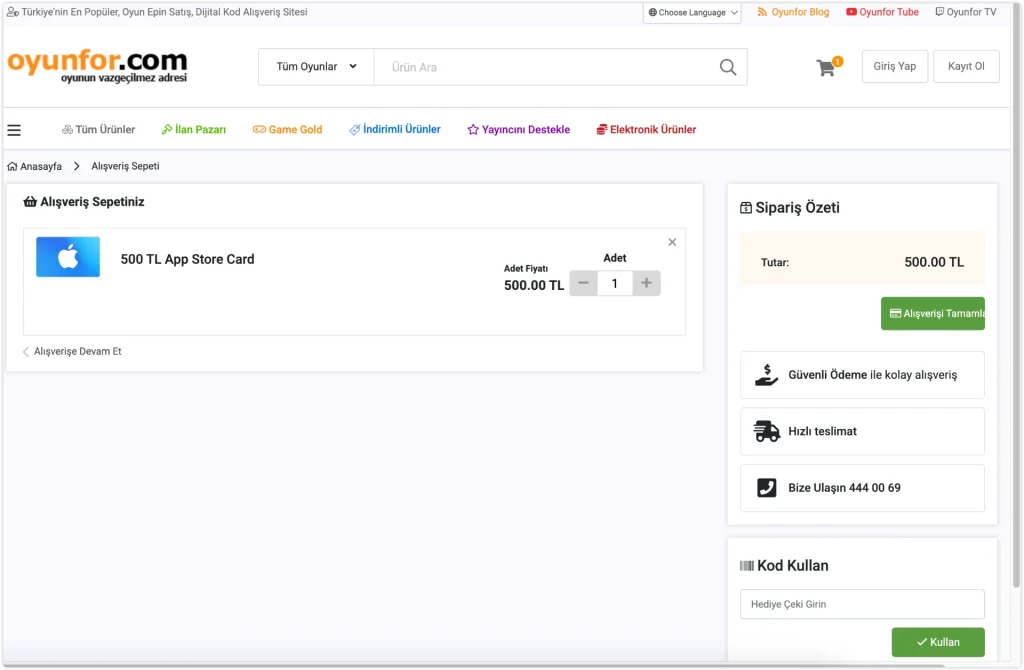The image size is (1024, 670).
Task: Remove the 500 TL App Store Card item
Action: click(x=672, y=242)
